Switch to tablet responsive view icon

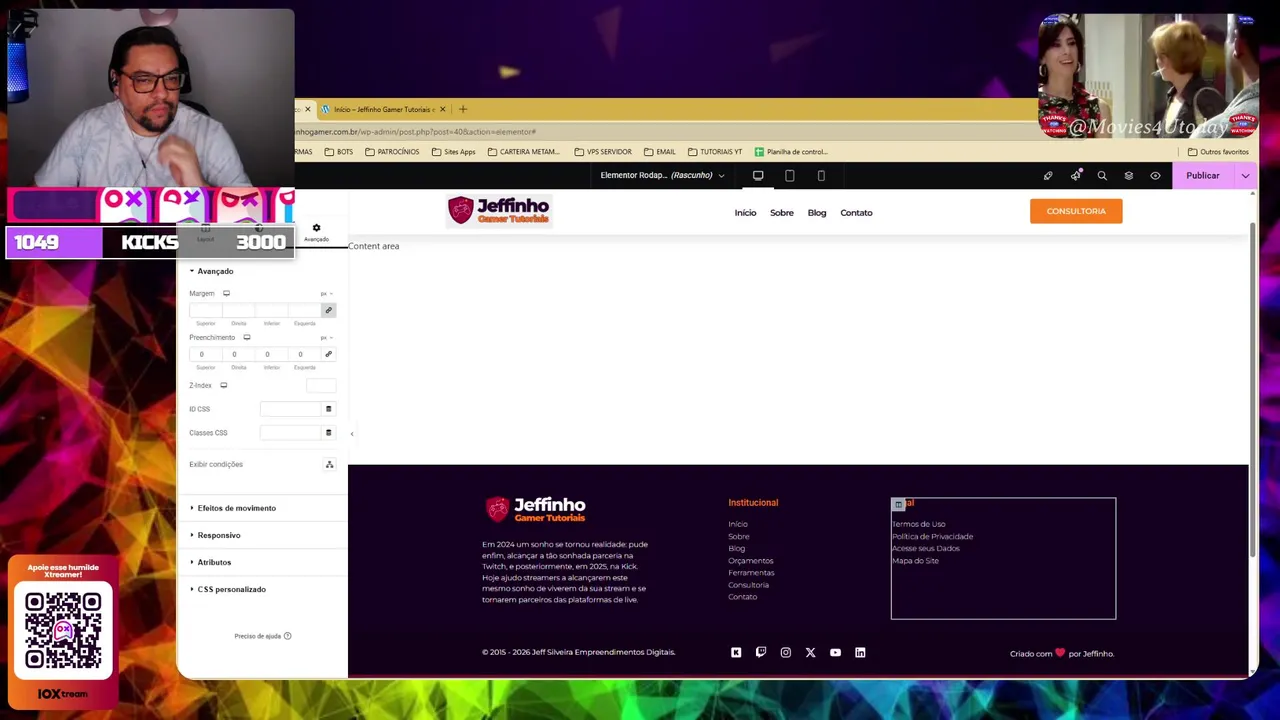pos(789,176)
